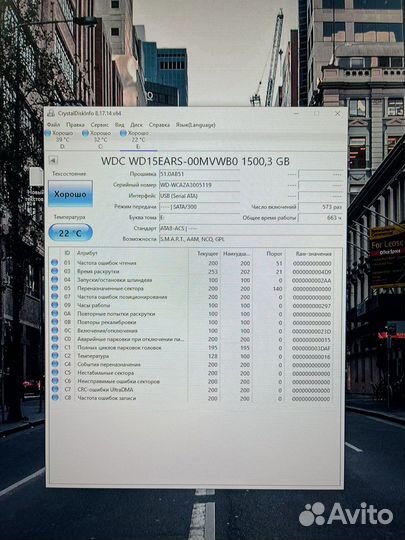The image size is (405, 540).
Task: Click status circle for attribute 09
Action: point(54,305)
